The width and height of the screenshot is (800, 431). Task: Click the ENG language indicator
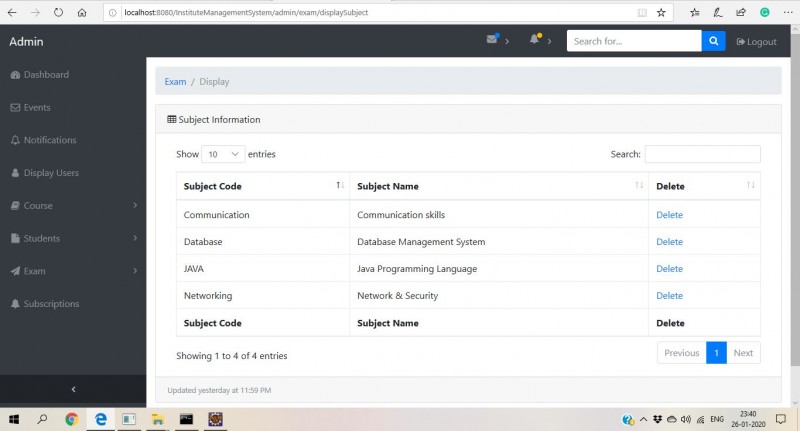tap(717, 419)
